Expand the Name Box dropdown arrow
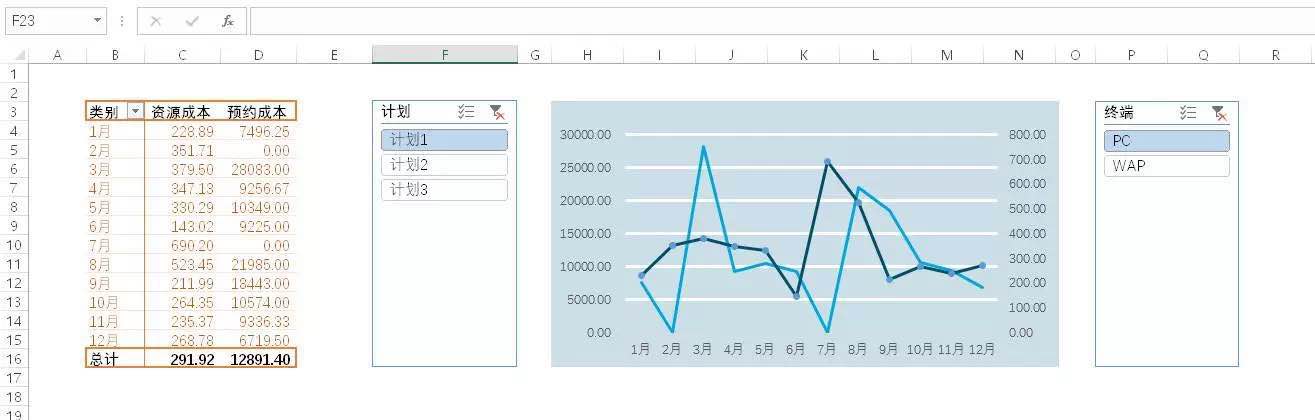The image size is (1315, 420). pos(97,21)
